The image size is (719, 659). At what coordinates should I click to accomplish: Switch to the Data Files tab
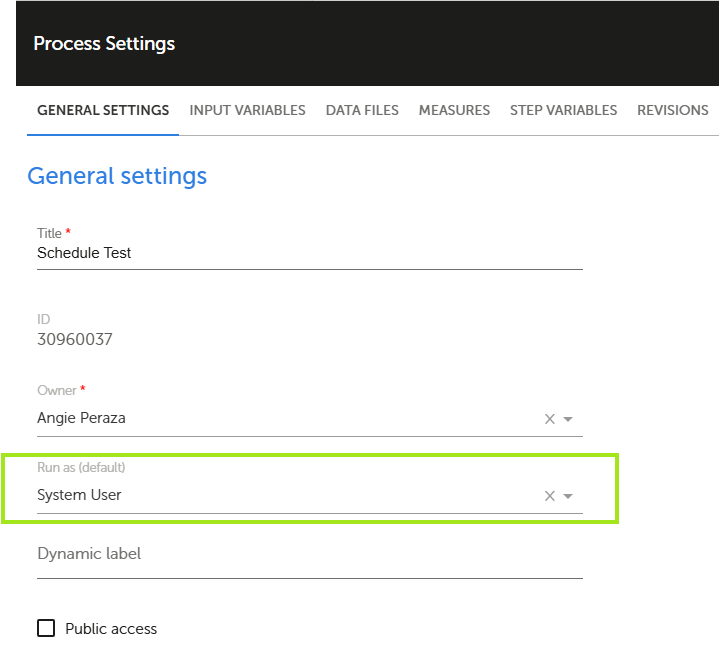[362, 110]
